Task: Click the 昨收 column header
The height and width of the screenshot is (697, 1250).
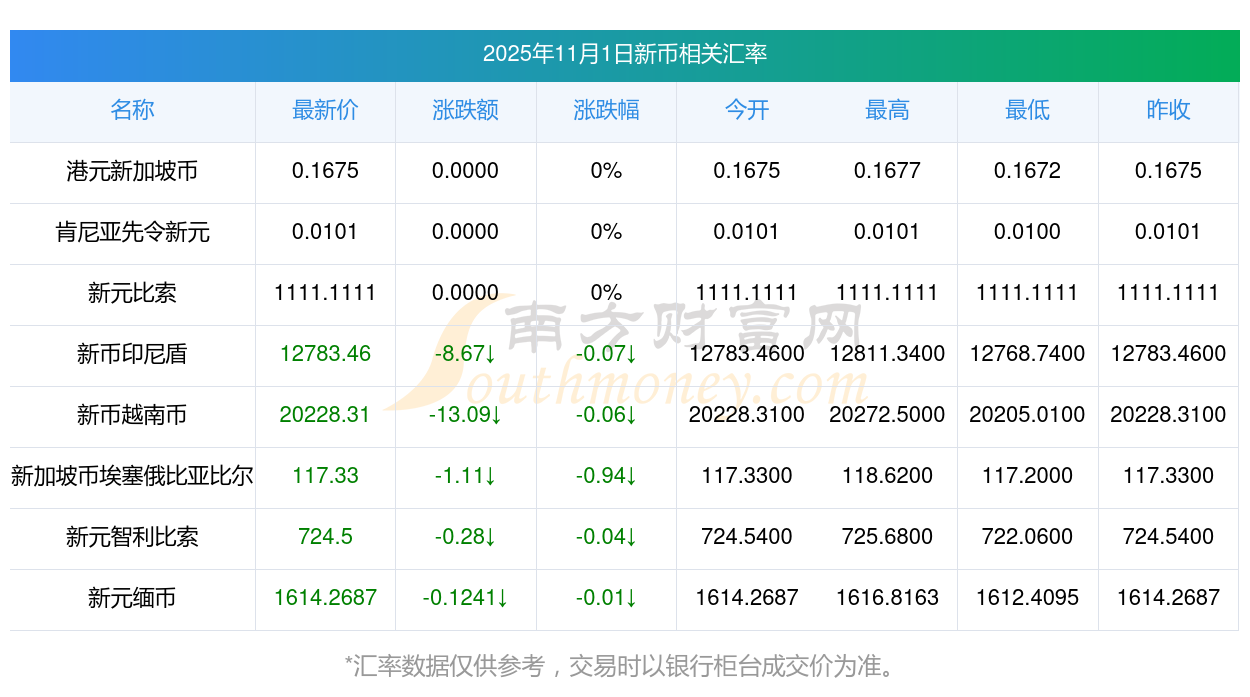Action: [1168, 111]
